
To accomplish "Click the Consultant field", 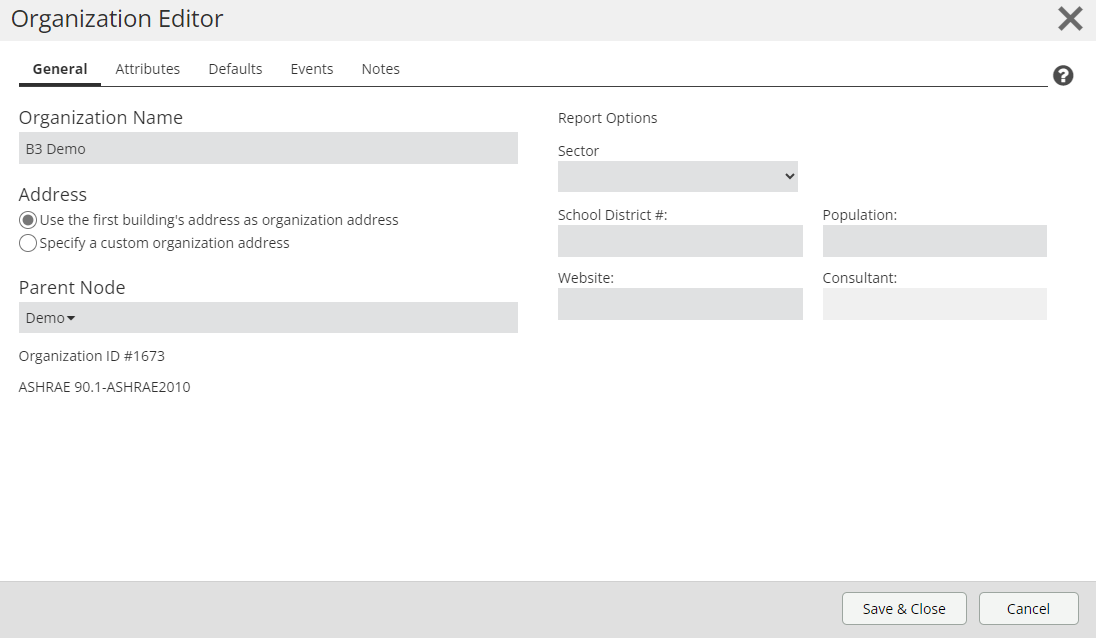I will pyautogui.click(x=934, y=304).
